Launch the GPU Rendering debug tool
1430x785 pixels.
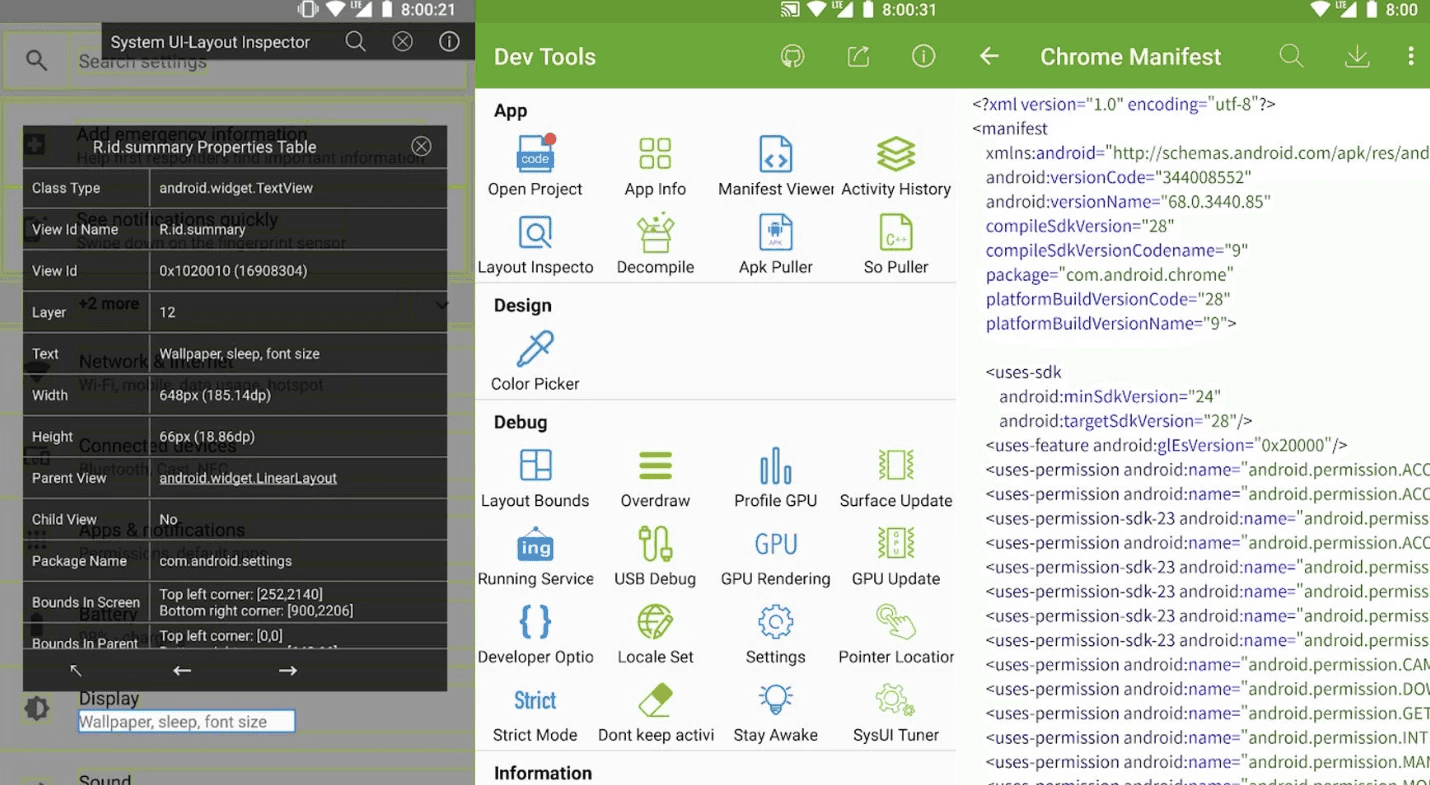(x=776, y=555)
